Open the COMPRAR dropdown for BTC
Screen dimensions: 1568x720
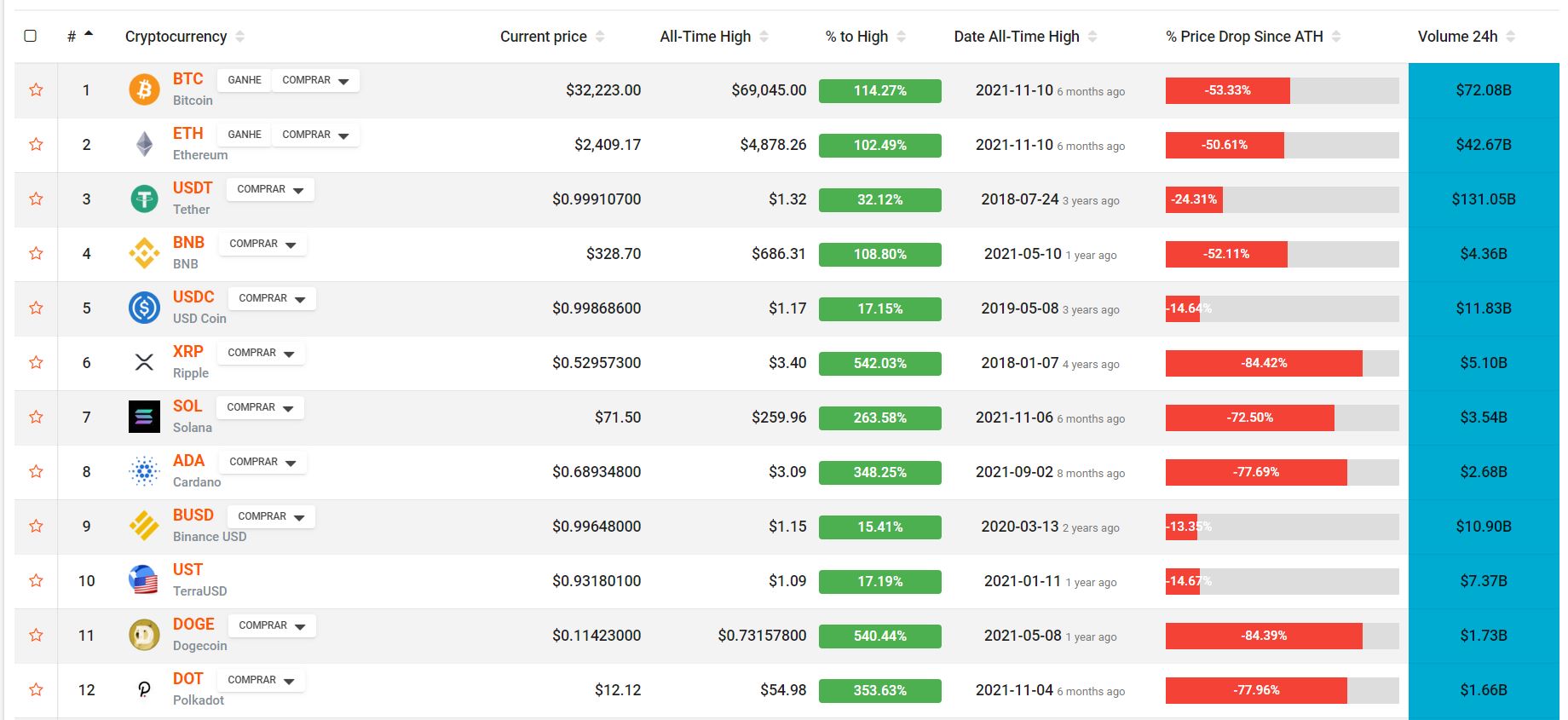315,80
